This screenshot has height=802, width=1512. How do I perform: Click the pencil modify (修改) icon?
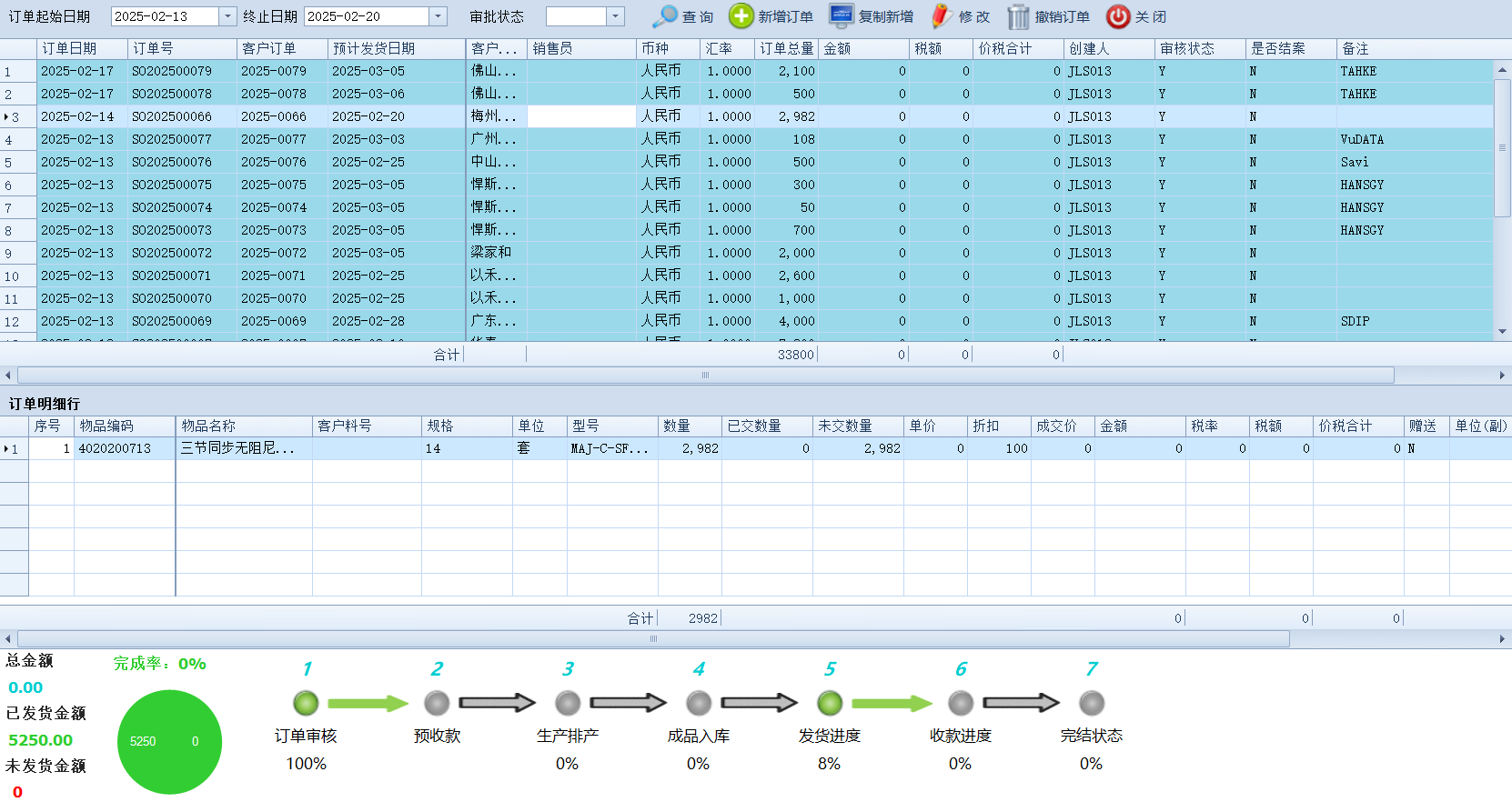942,16
